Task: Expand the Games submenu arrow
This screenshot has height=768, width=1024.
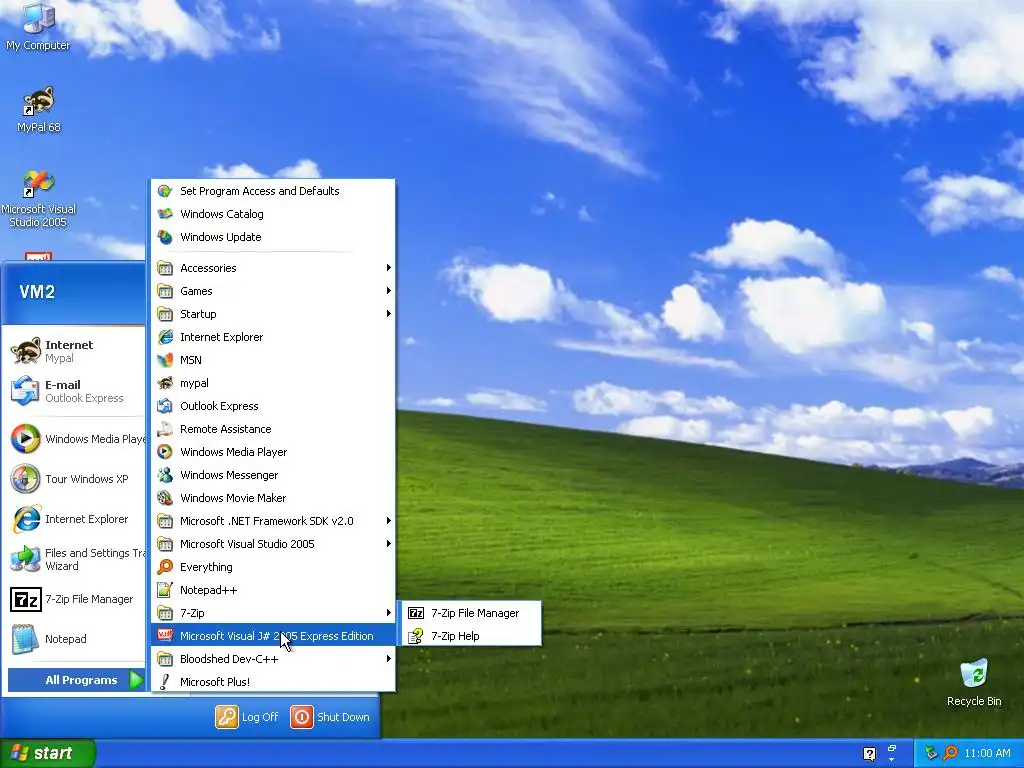Action: (x=389, y=291)
